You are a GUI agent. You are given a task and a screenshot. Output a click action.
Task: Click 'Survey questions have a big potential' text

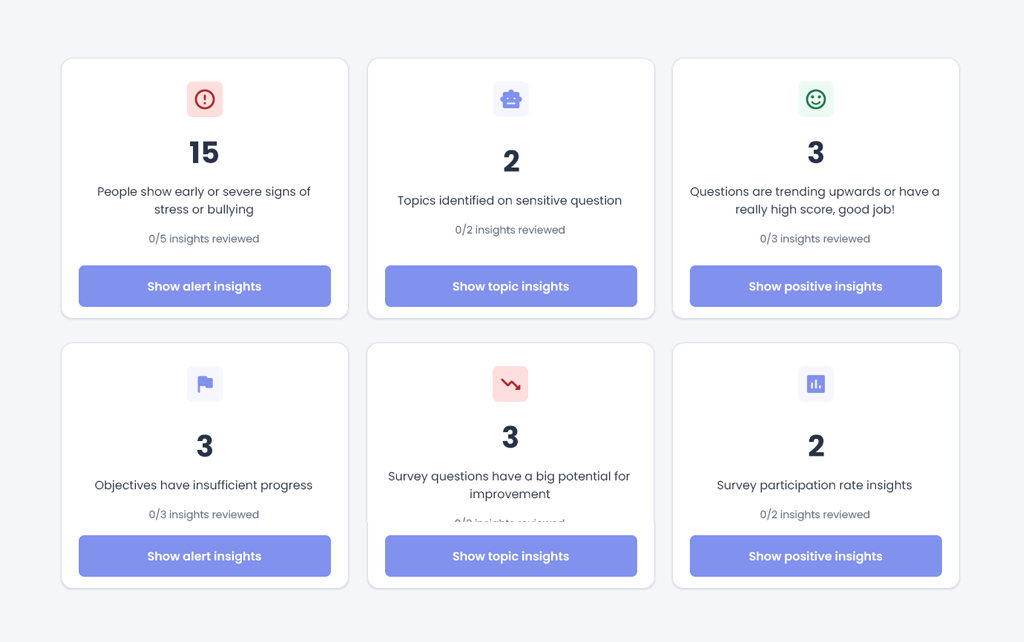click(x=510, y=485)
